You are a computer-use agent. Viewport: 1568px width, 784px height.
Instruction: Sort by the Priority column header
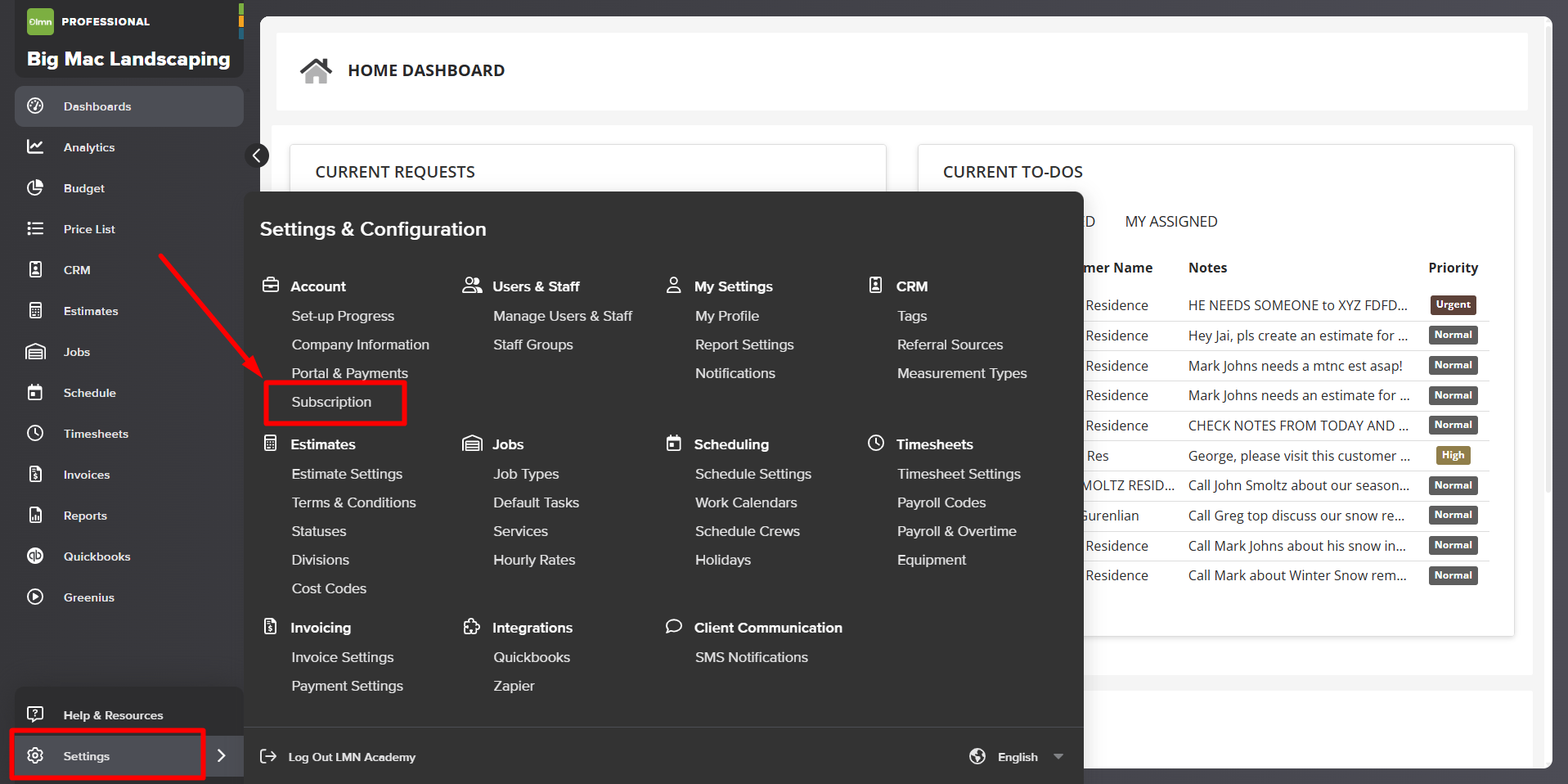coord(1453,268)
